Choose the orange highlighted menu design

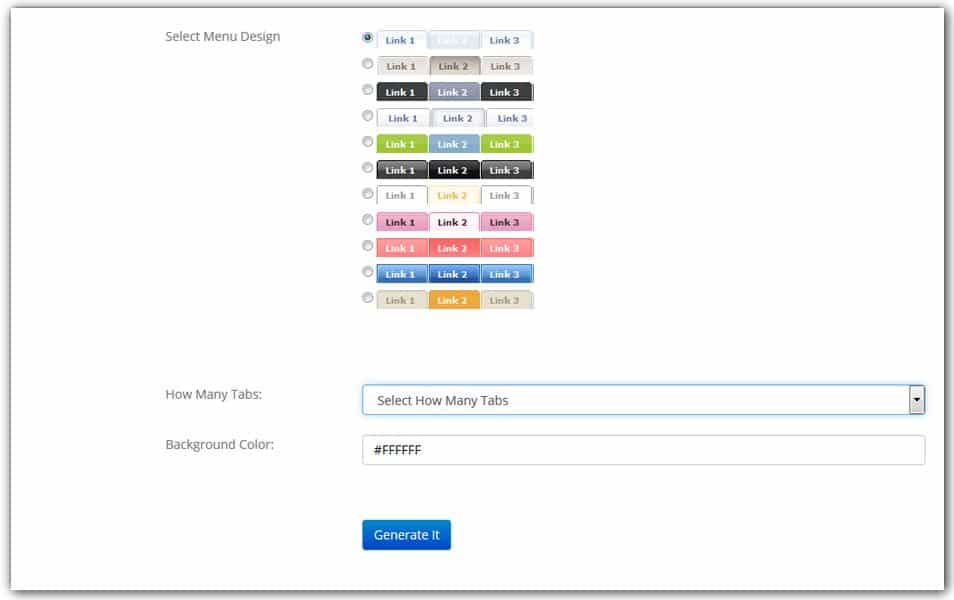tap(366, 299)
